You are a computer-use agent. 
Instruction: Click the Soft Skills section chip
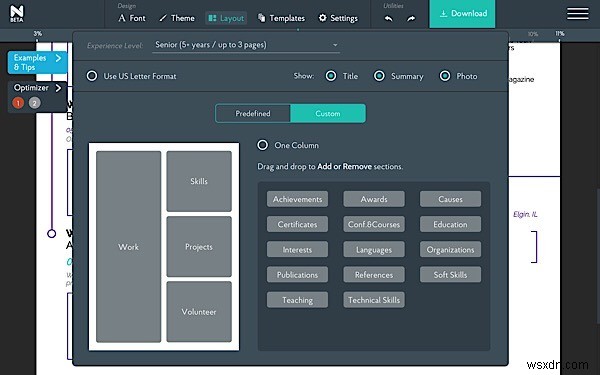tap(450, 275)
